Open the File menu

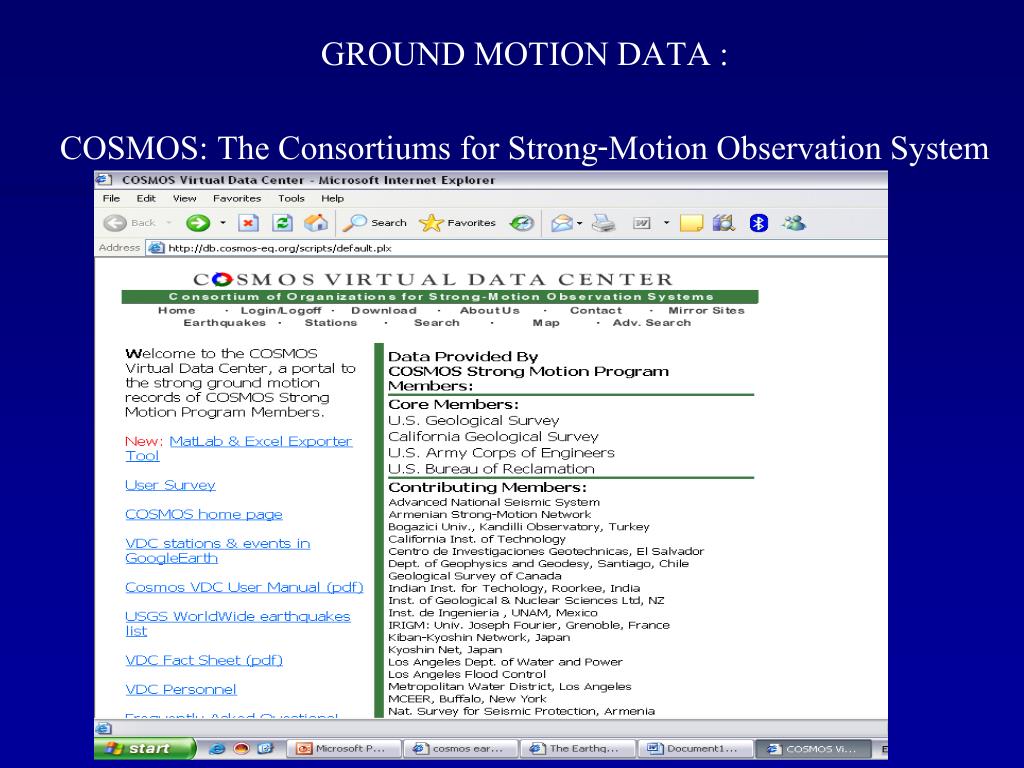click(111, 199)
